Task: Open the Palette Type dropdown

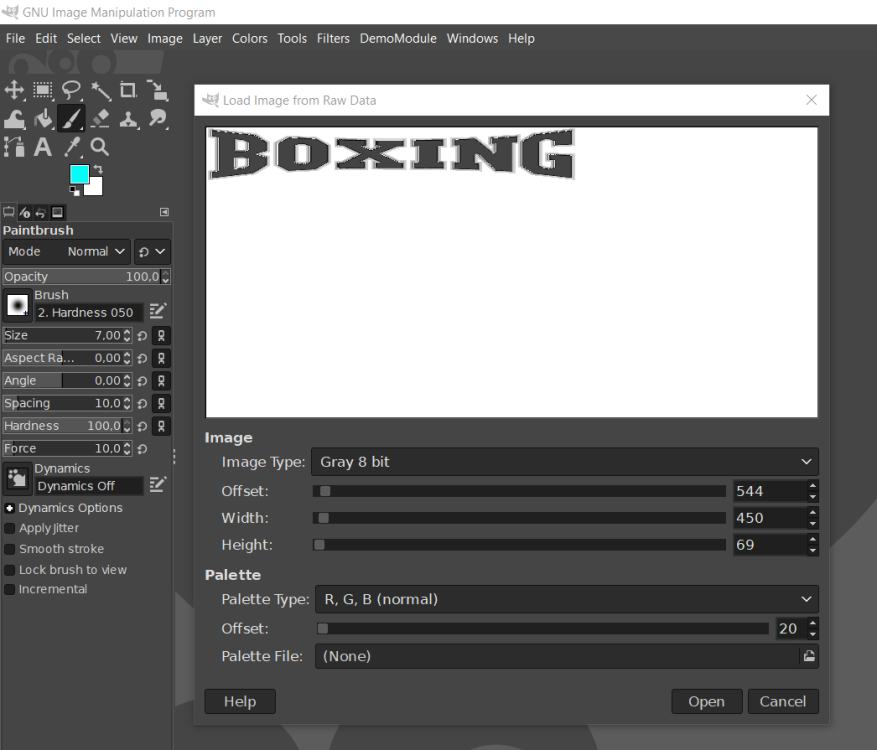Action: 566,599
